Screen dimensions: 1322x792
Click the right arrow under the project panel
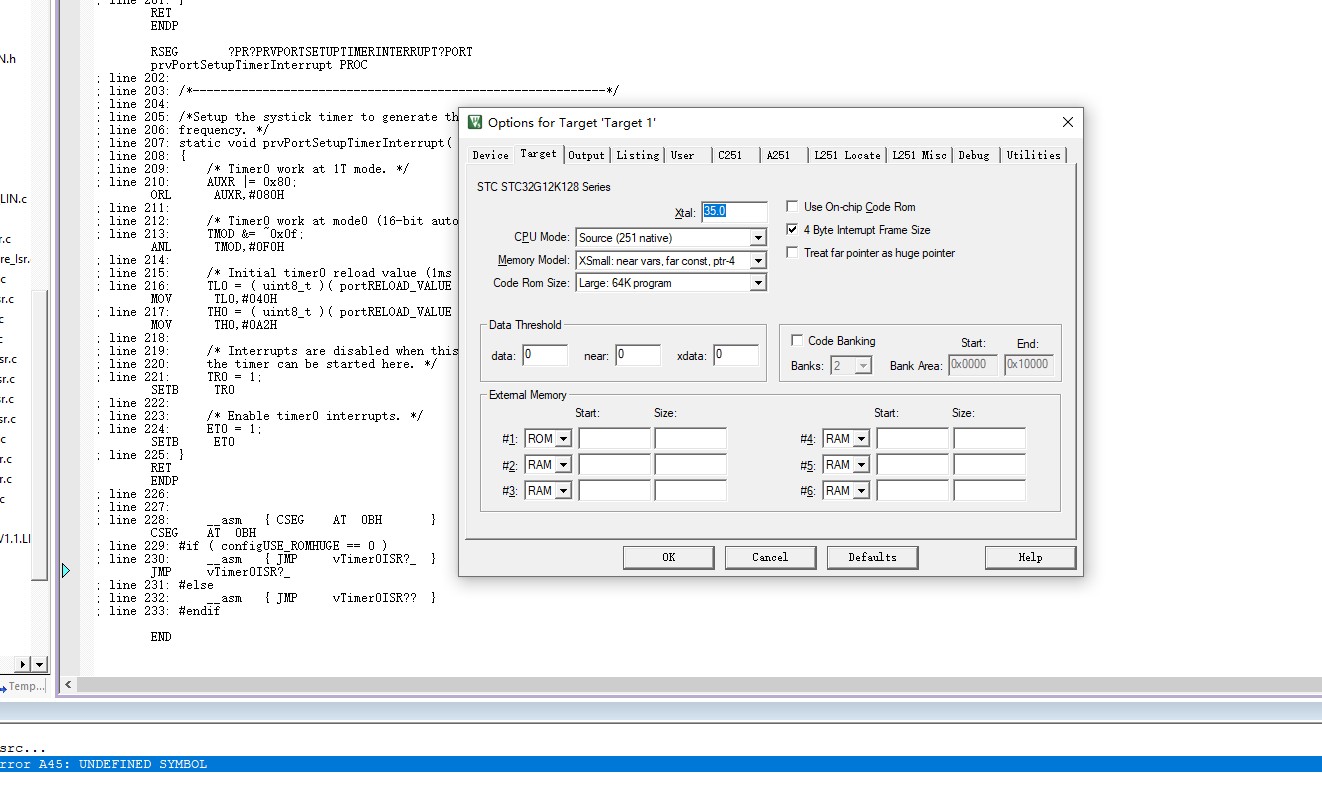(24, 665)
